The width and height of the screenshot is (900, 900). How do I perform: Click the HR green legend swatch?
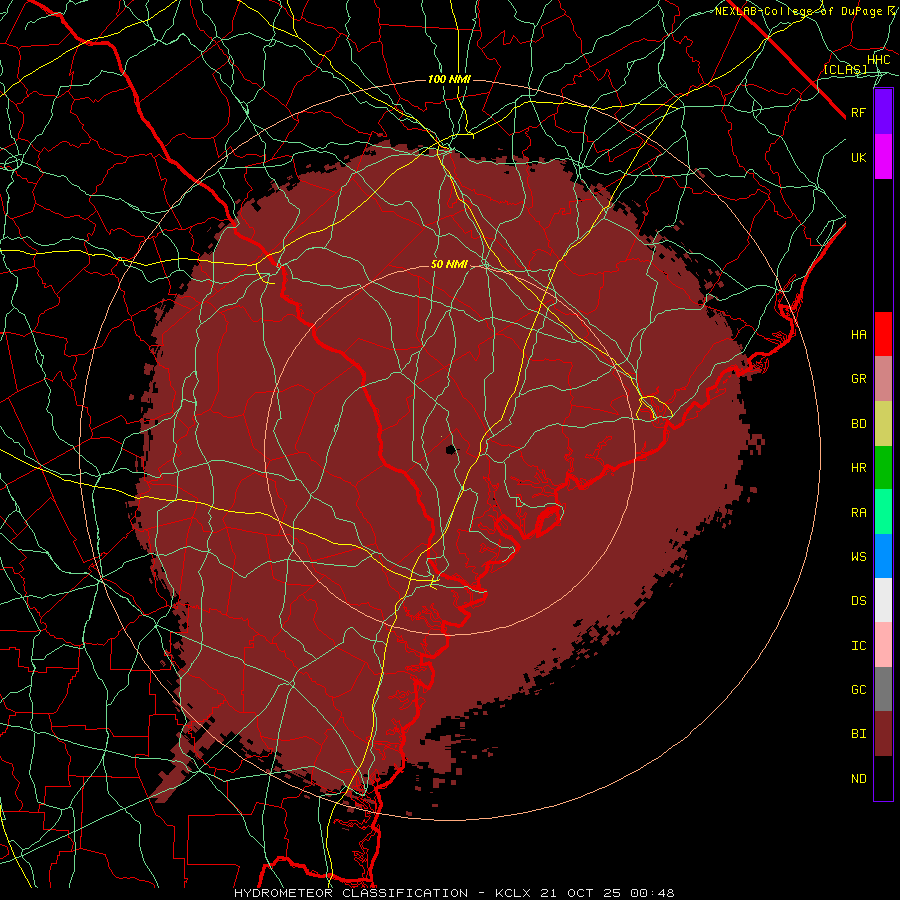coord(883,468)
